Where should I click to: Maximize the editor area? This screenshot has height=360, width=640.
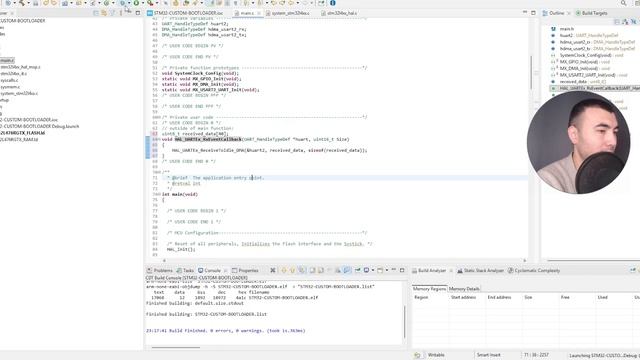533,13
